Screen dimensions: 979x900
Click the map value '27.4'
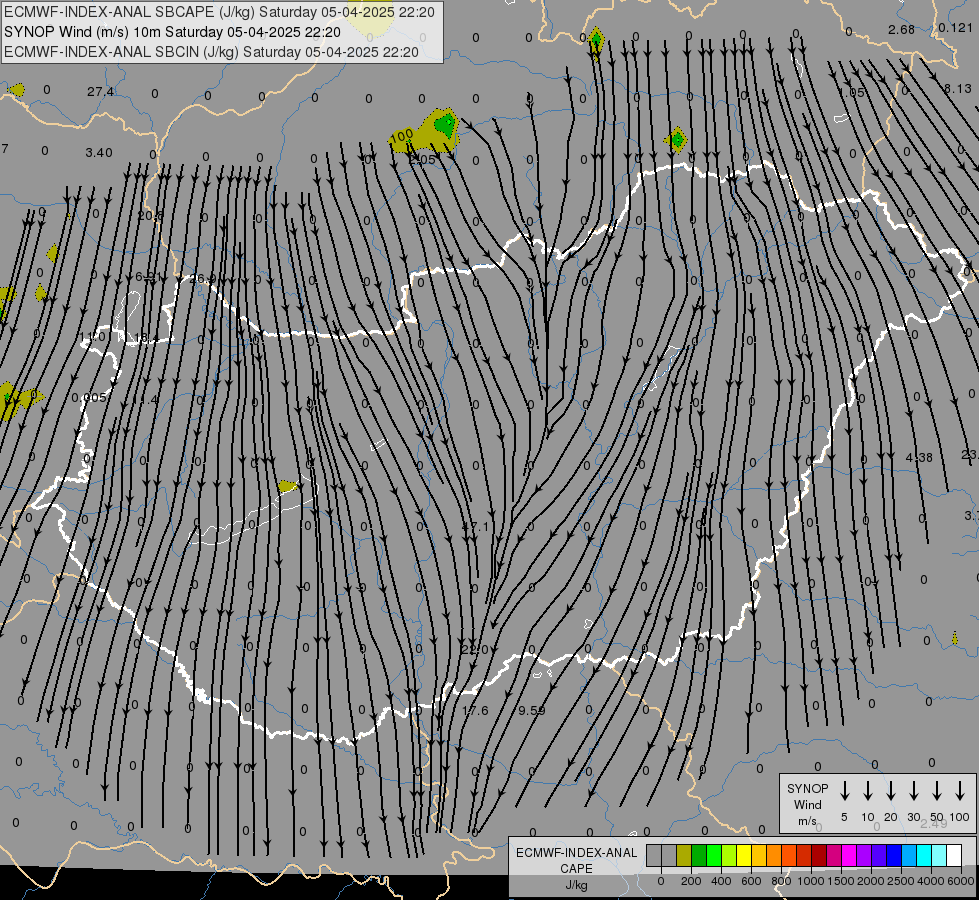click(x=101, y=92)
